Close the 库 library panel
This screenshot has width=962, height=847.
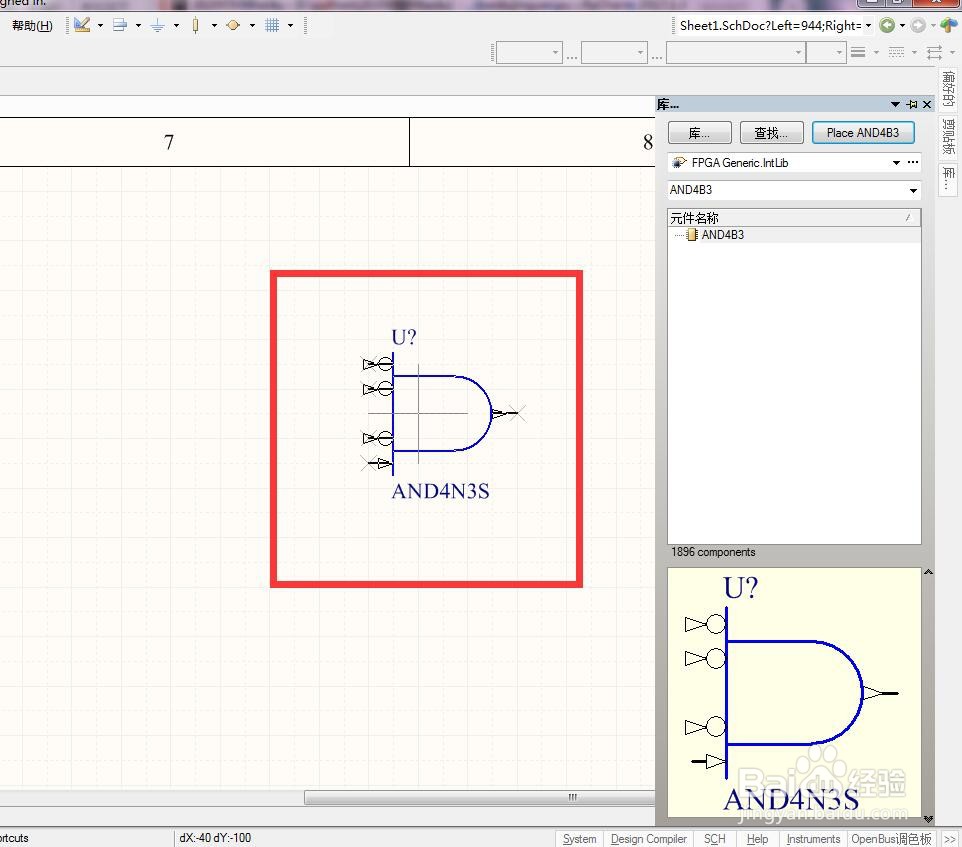pyautogui.click(x=927, y=105)
